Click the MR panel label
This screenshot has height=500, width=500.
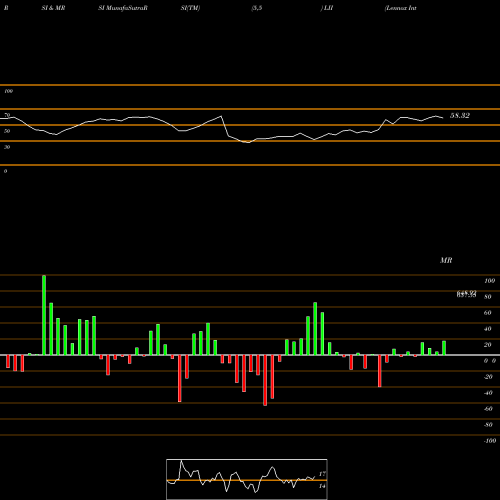pyautogui.click(x=446, y=260)
